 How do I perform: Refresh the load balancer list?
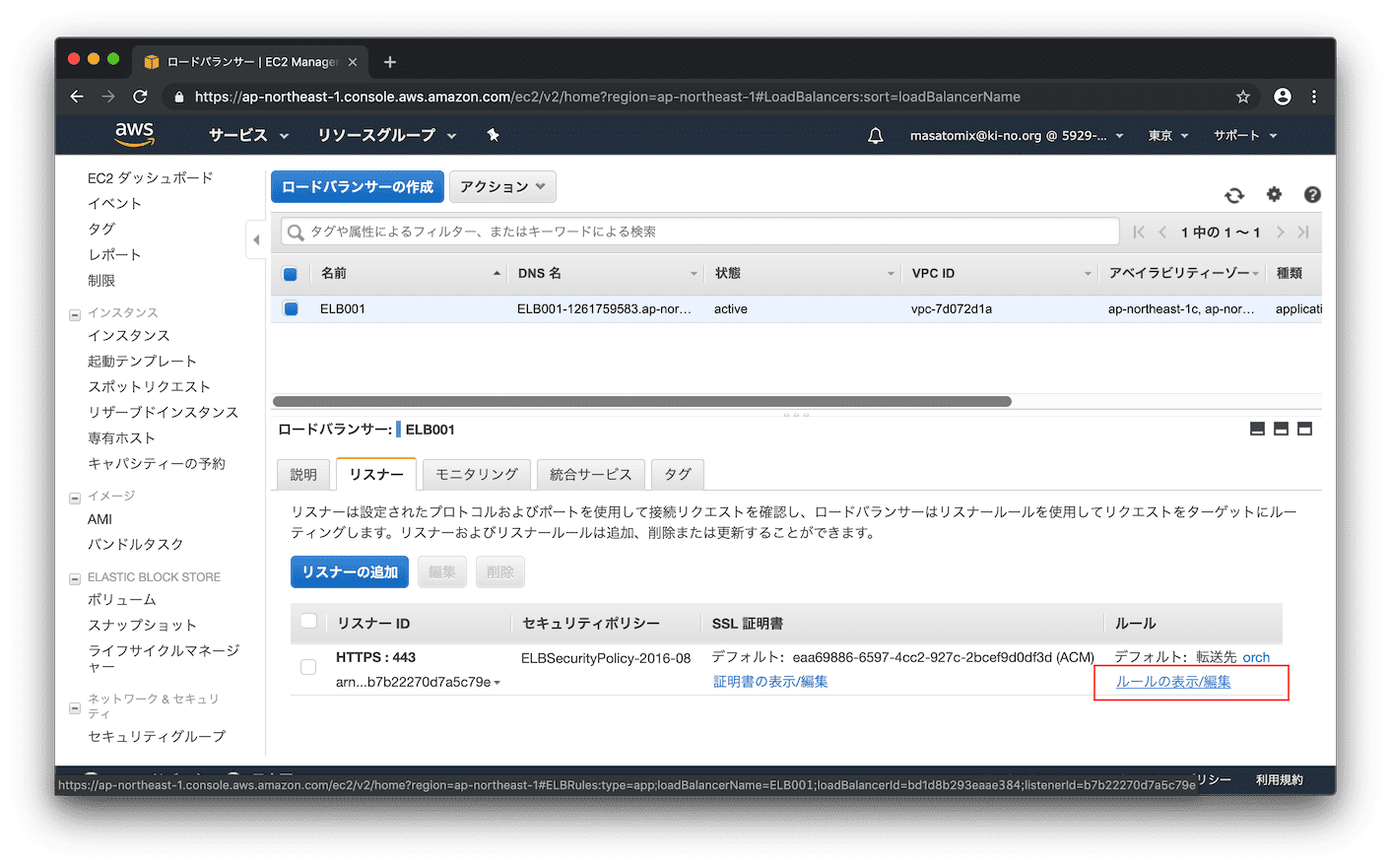click(x=1234, y=195)
